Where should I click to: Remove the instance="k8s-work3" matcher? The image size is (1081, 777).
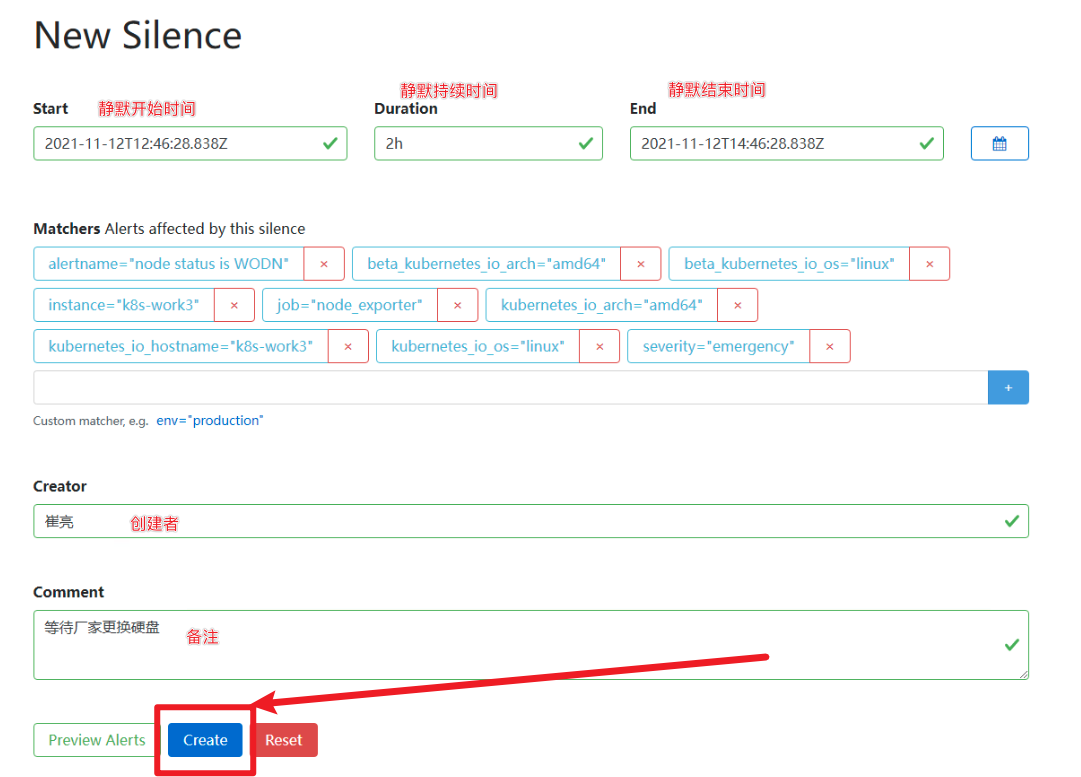click(234, 305)
